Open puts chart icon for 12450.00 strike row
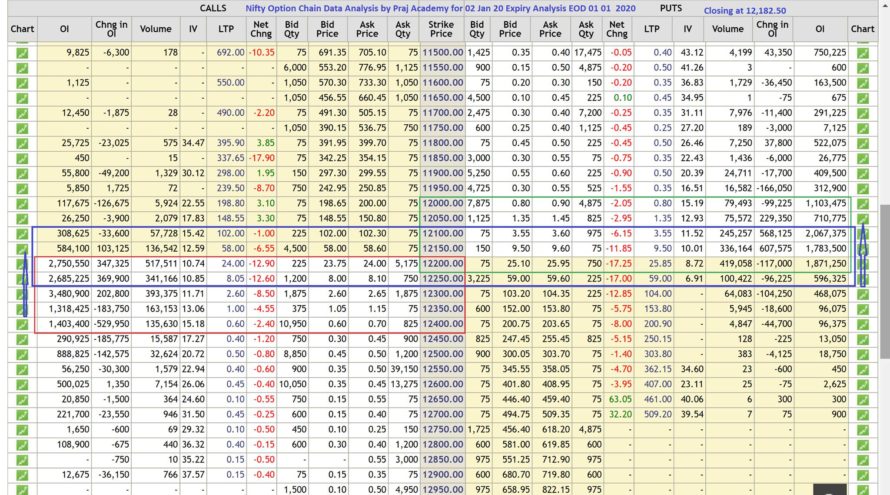 coord(863,339)
